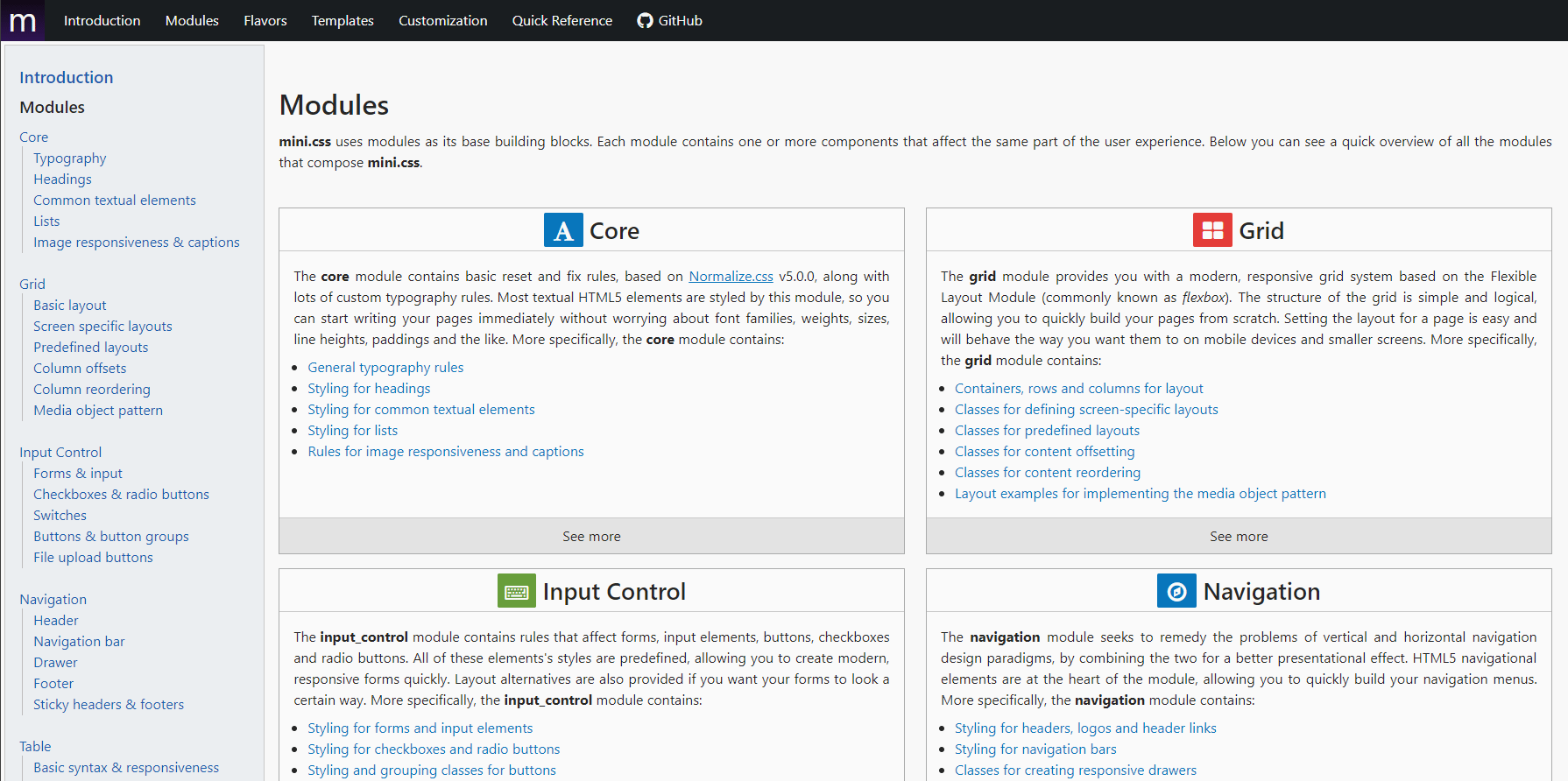Follow Styling for headers, logos and header links

pyautogui.click(x=1085, y=728)
